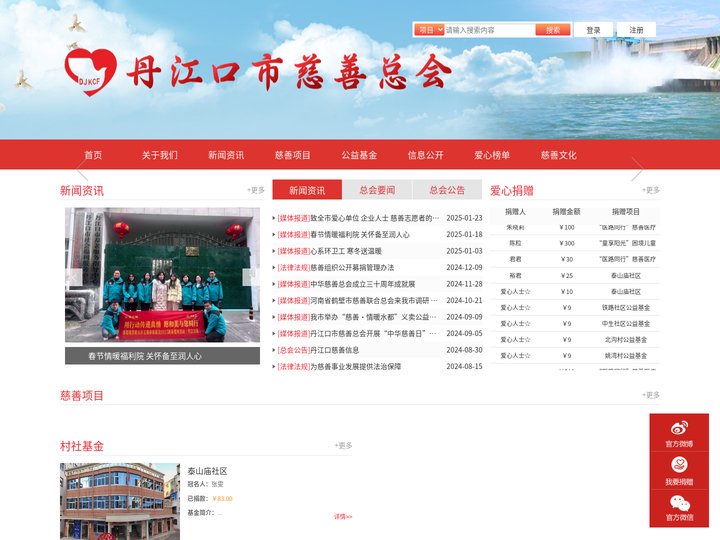720x540 pixels.
Task: Click the "童享阳光" 困境儿童 project cell
Action: [628, 243]
